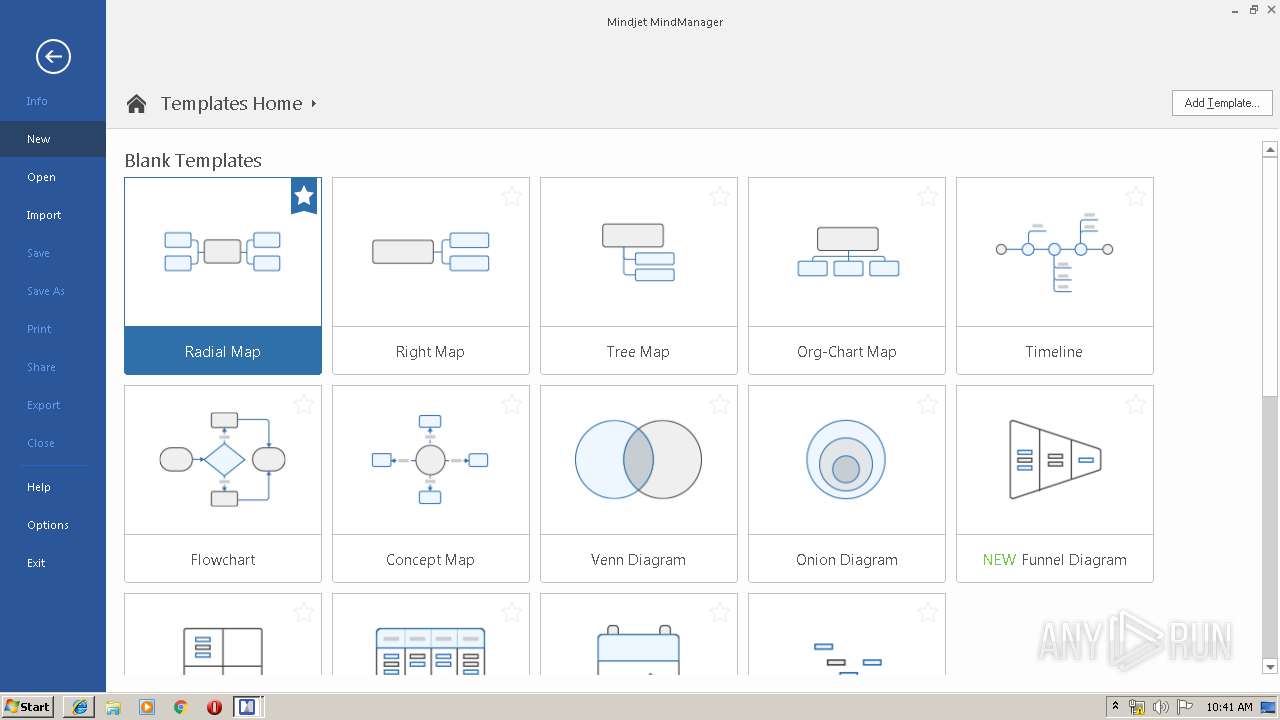Viewport: 1280px width, 720px height.
Task: Pick the Venn Diagram template
Action: tap(639, 484)
